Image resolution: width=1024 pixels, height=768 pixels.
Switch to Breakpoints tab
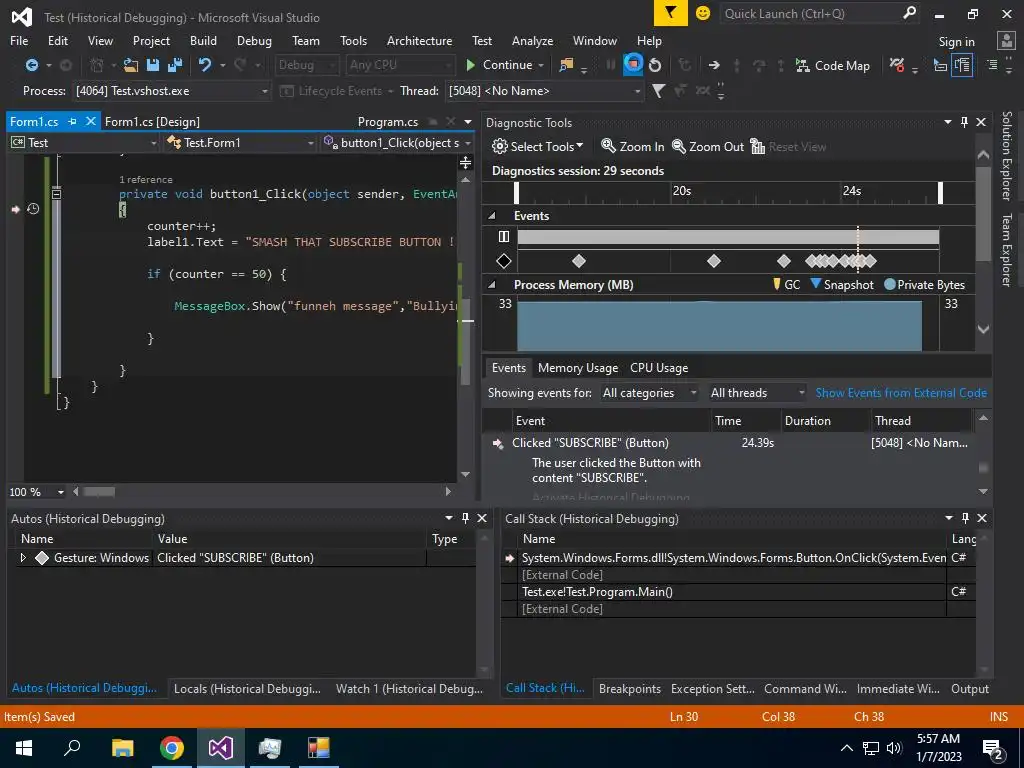(630, 688)
